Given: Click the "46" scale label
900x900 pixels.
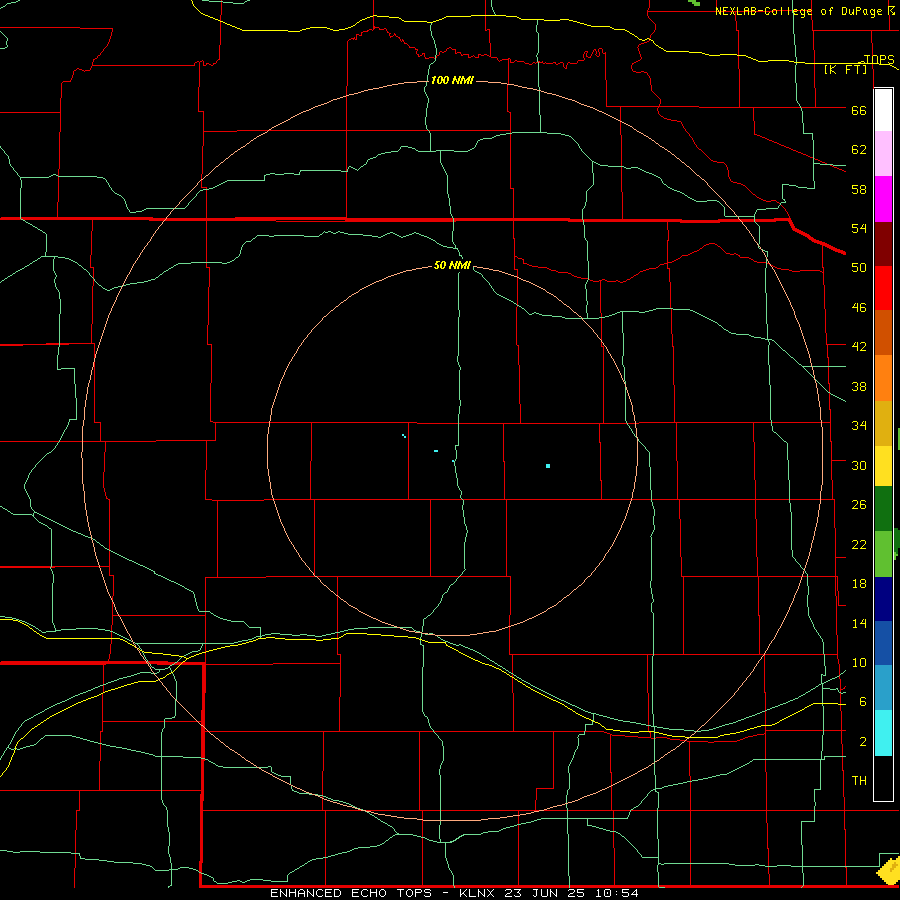Looking at the screenshot, I should pyautogui.click(x=859, y=308).
